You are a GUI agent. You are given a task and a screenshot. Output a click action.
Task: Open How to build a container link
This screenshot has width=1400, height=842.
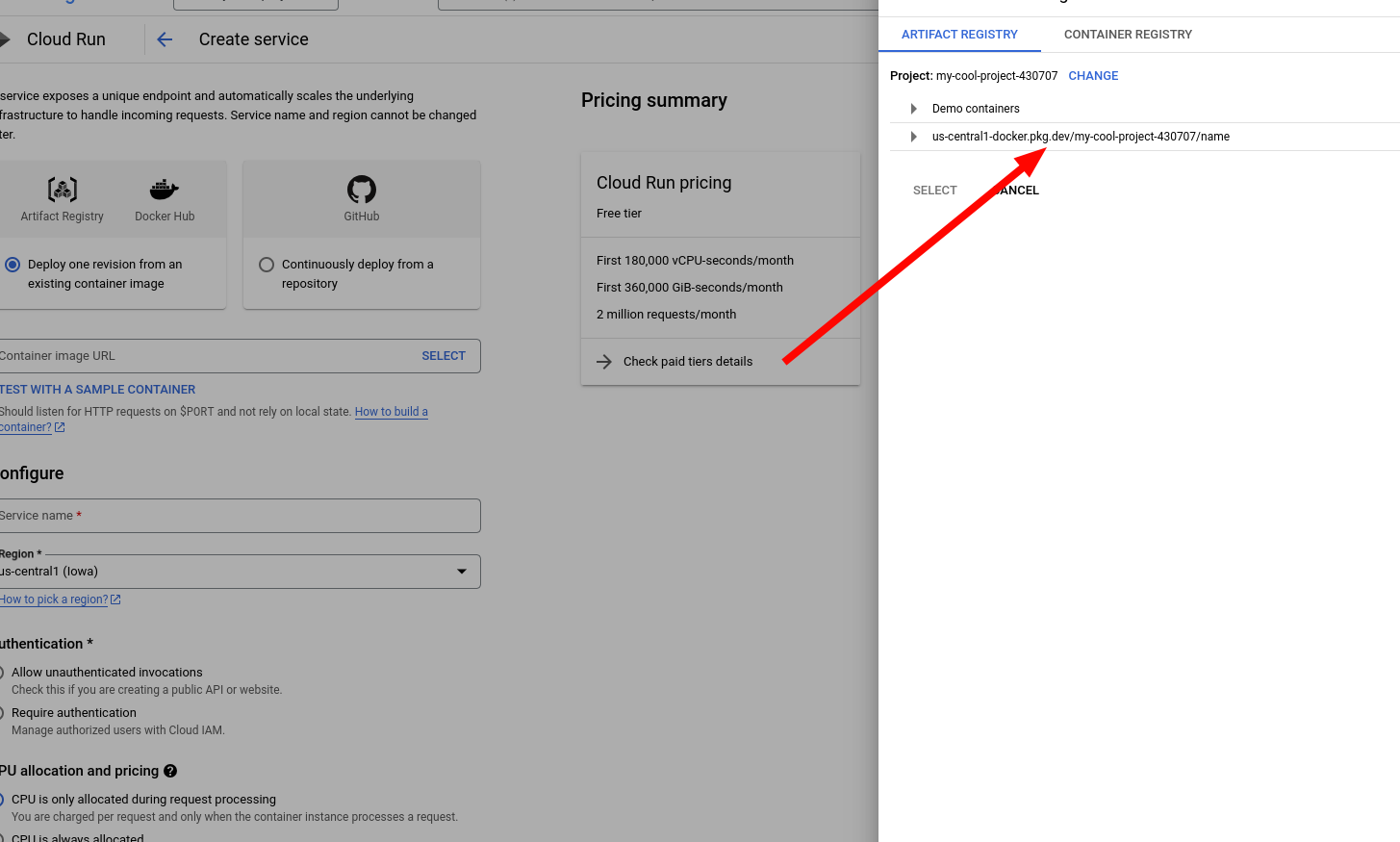(x=391, y=412)
